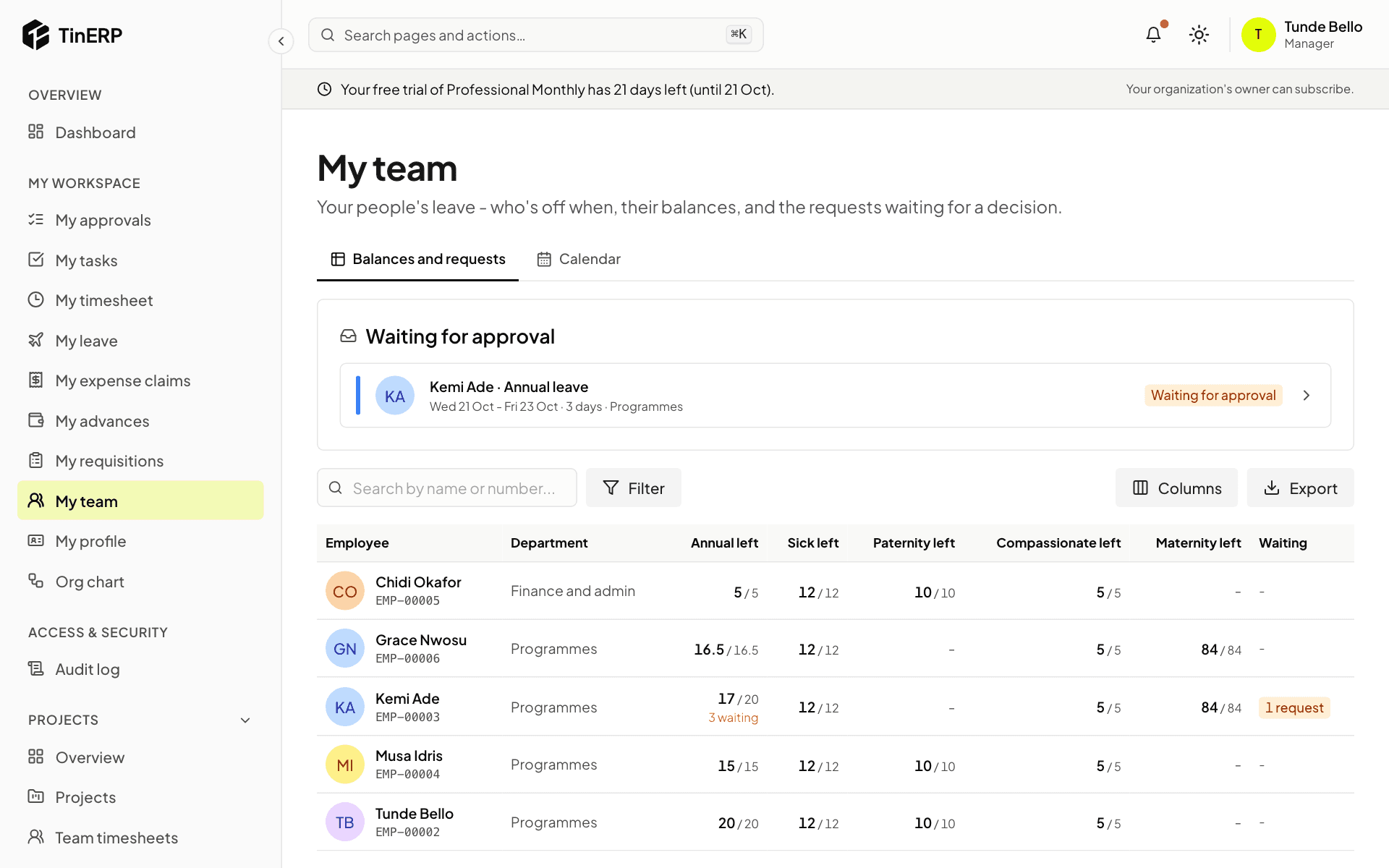Toggle the light/dark theme sun icon
The height and width of the screenshot is (868, 1389).
1199,35
